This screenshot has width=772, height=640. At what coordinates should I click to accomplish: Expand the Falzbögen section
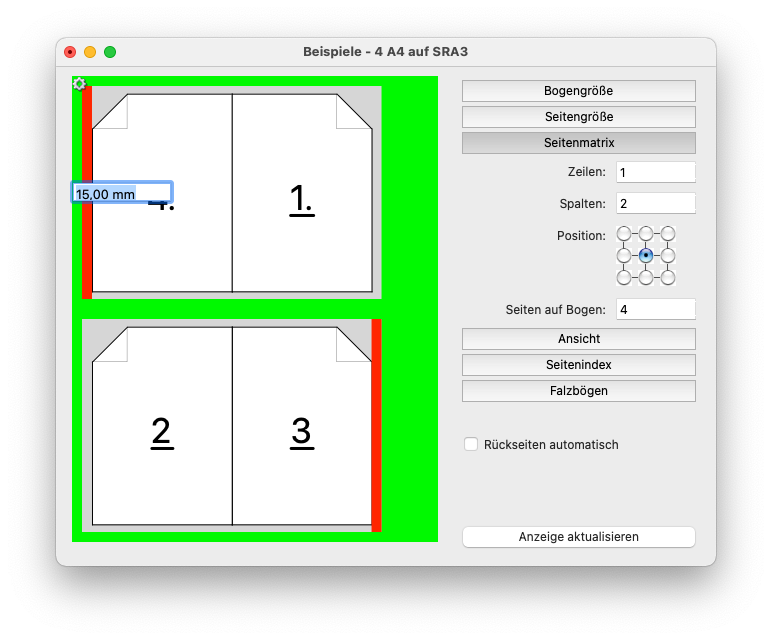point(579,391)
